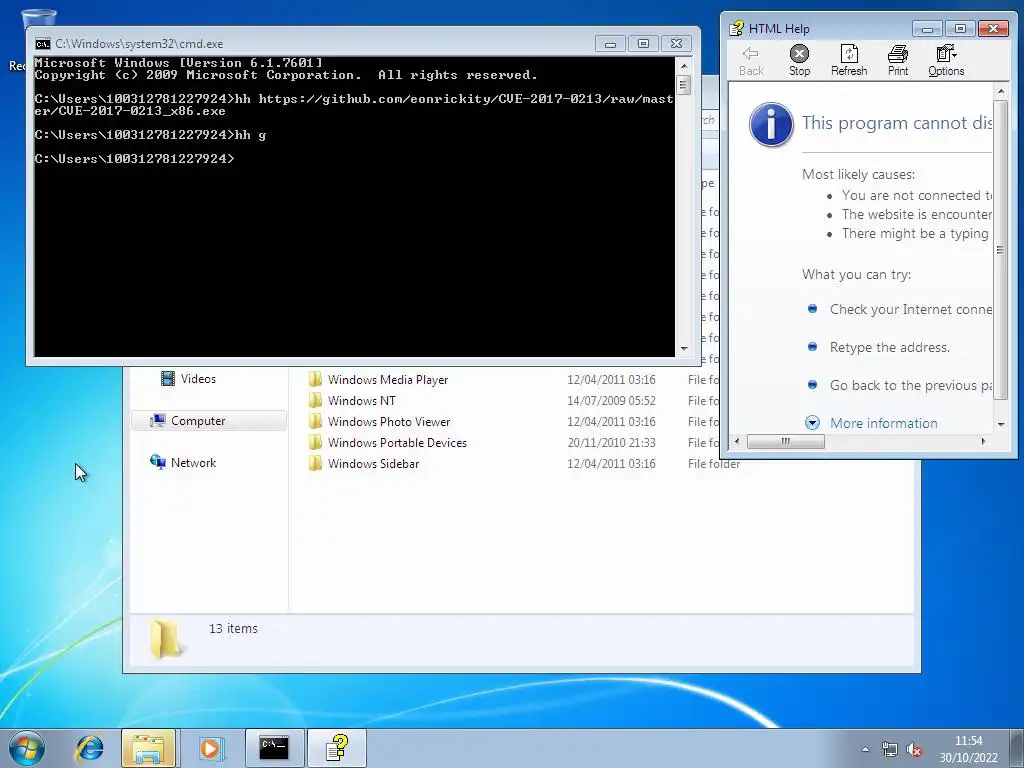Switch to Windows Explorer taskbar button
This screenshot has width=1024, height=768.
click(148, 748)
